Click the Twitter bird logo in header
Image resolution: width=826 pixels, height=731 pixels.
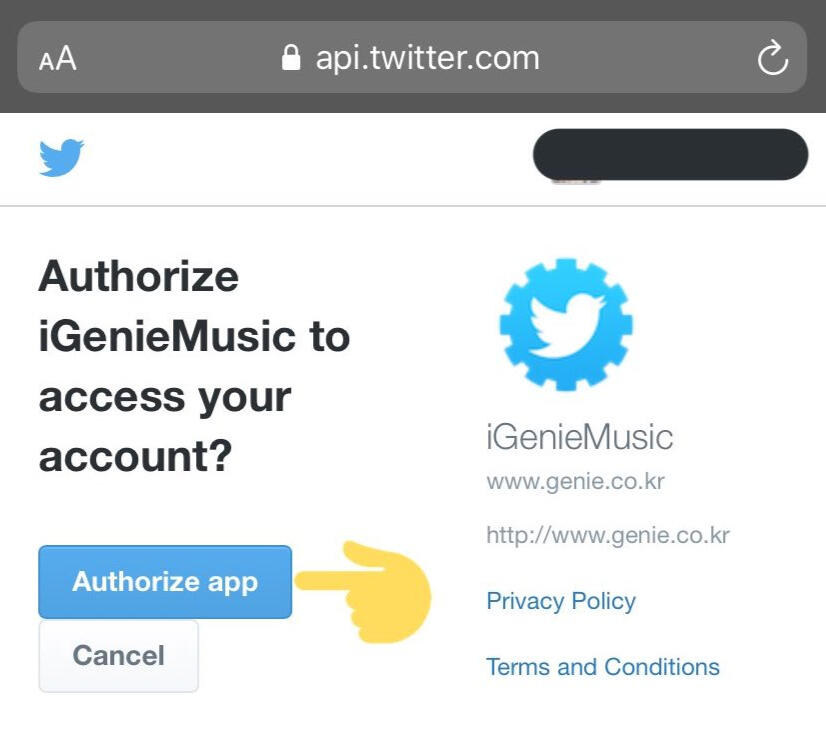(x=61, y=158)
